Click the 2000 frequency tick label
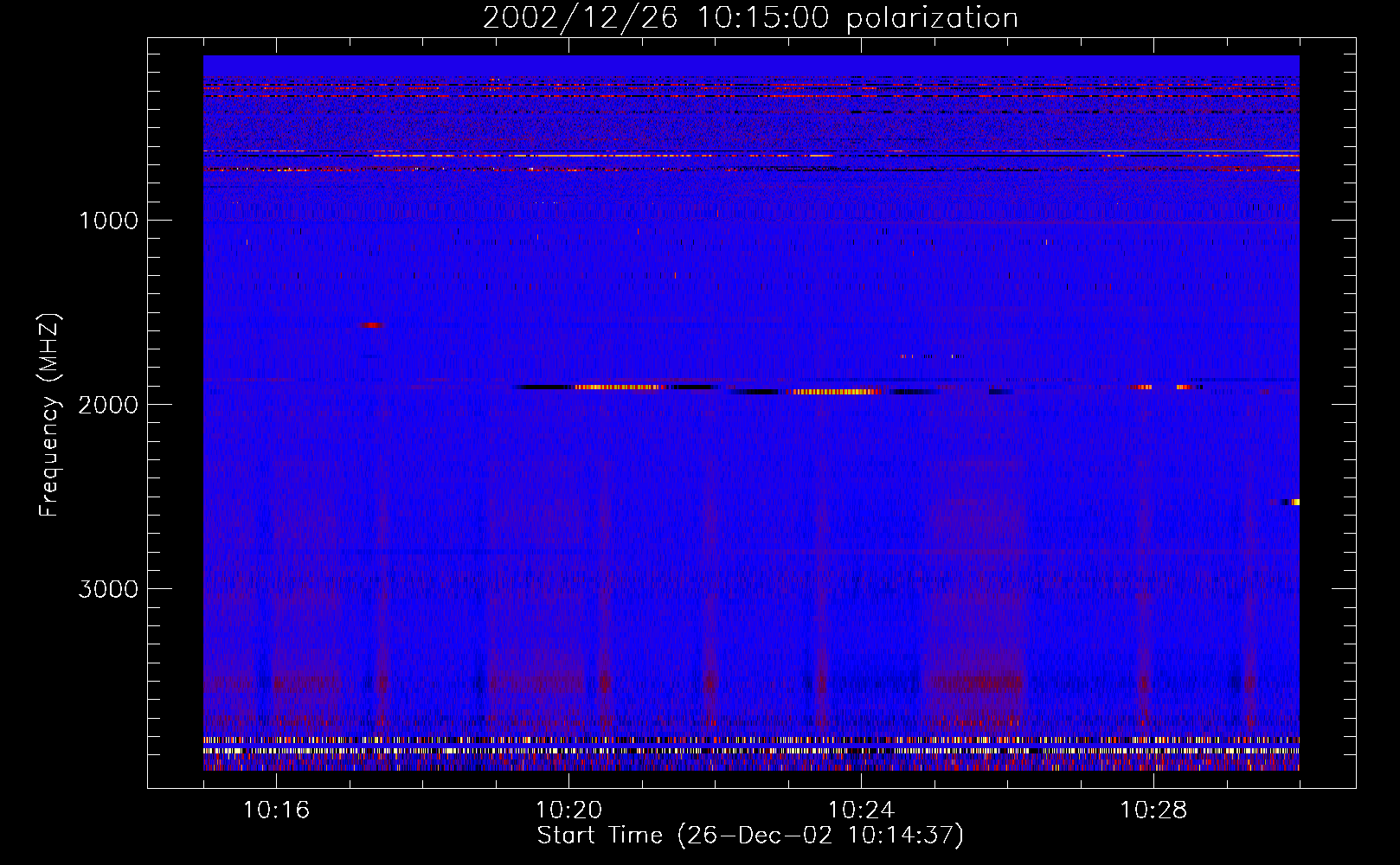 click(108, 405)
